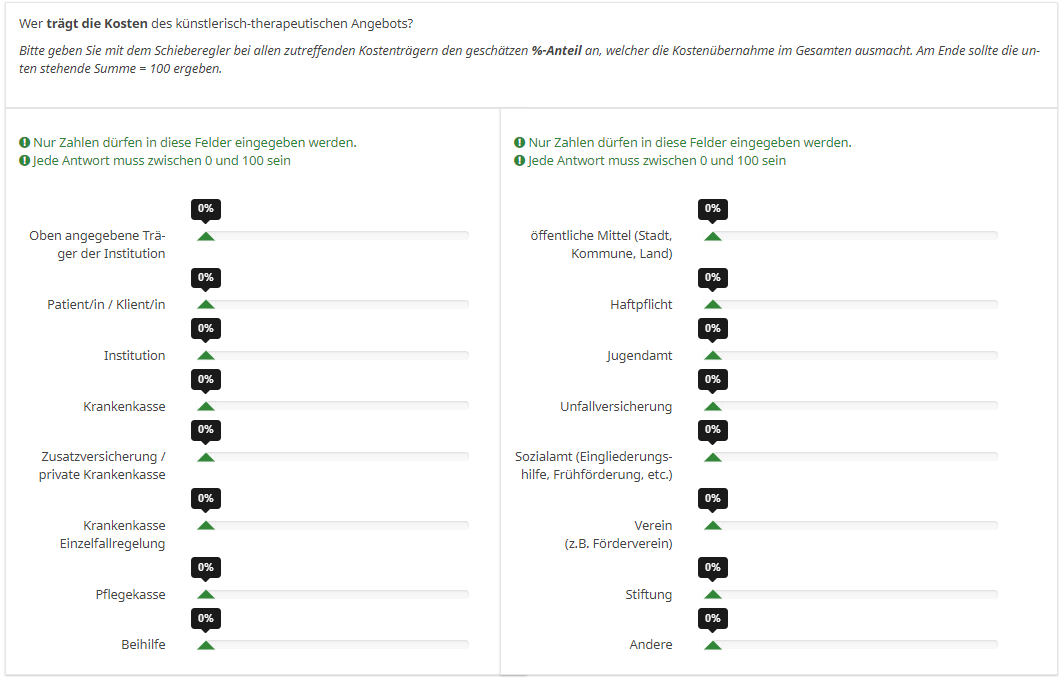Viewport: 1059px width, 678px height.
Task: Click the Patient/in / Klient/in slider track
Action: (x=334, y=305)
